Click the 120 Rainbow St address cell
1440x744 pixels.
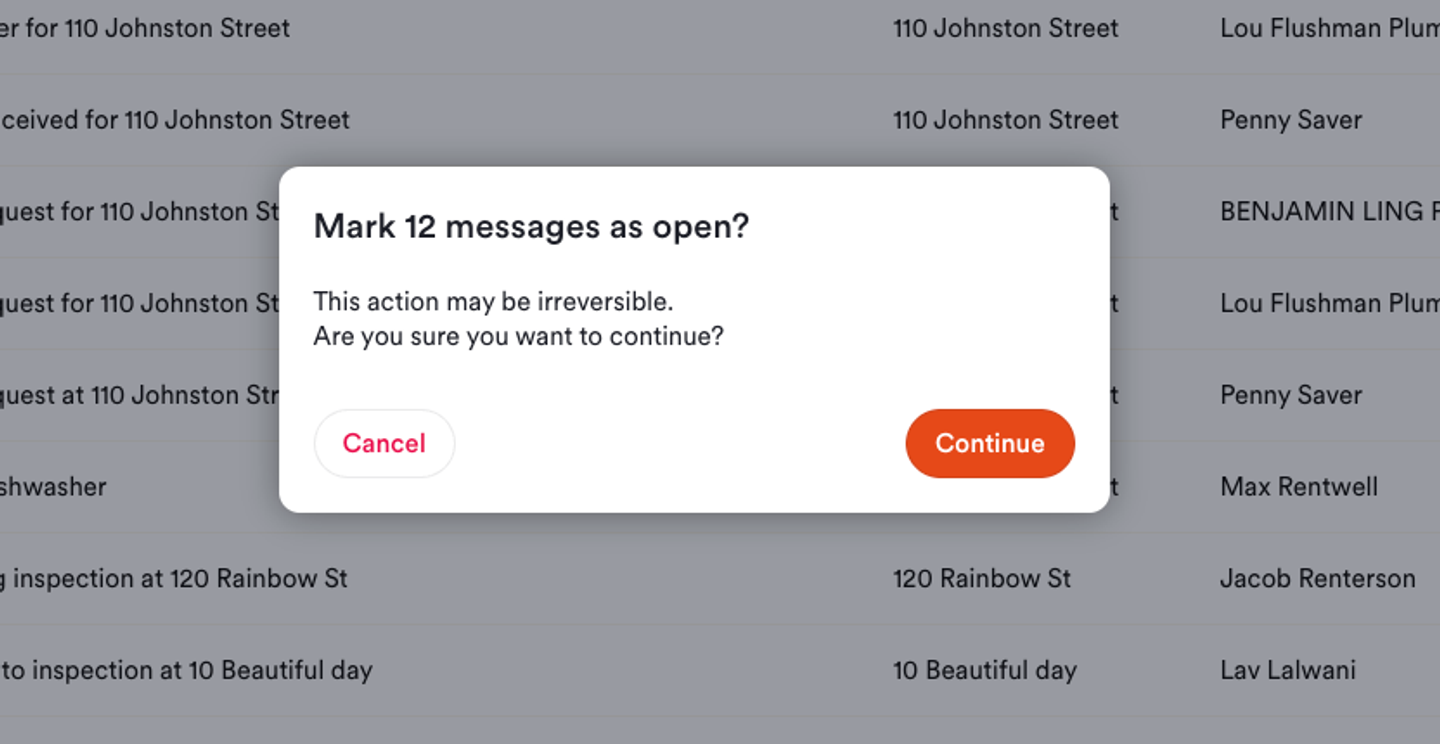[x=982, y=578]
